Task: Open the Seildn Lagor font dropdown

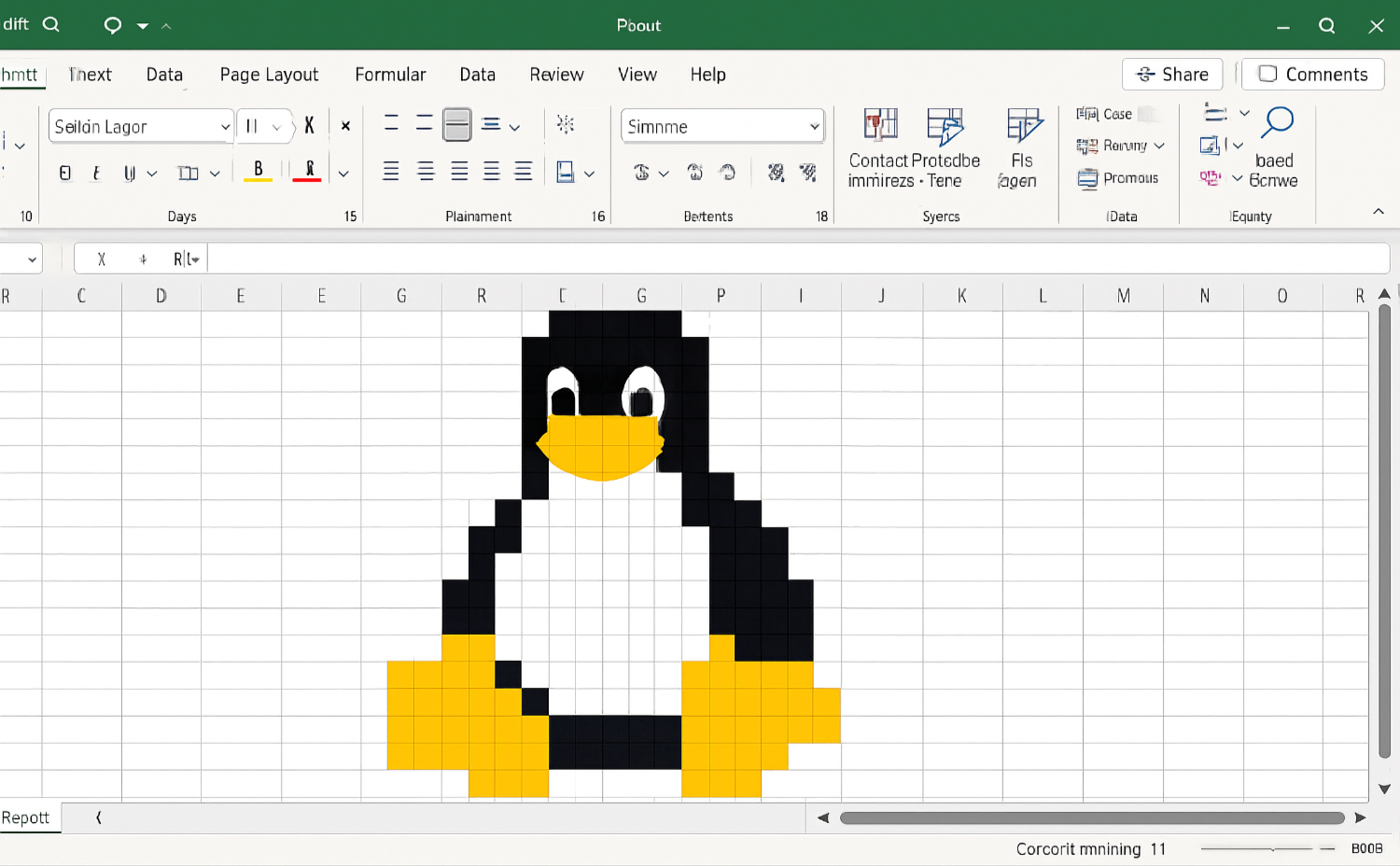Action: click(x=225, y=127)
